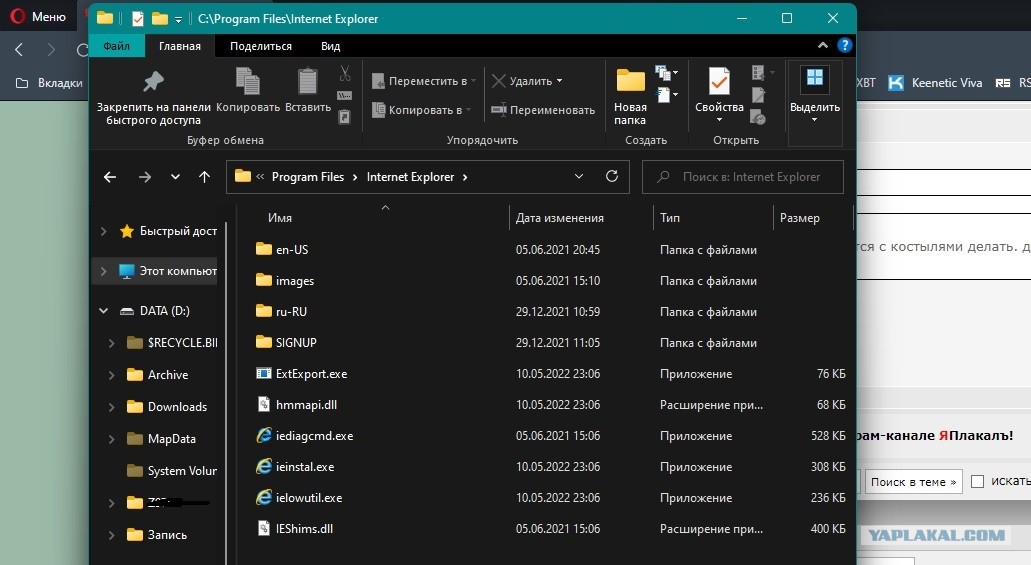Open the File tab
1031x565 pixels.
coord(116,46)
